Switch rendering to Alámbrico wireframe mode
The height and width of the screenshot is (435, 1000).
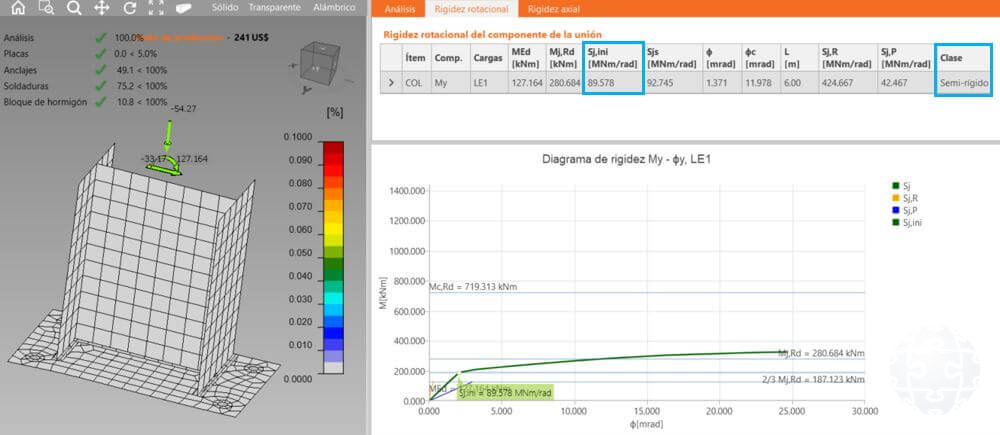pyautogui.click(x=333, y=8)
